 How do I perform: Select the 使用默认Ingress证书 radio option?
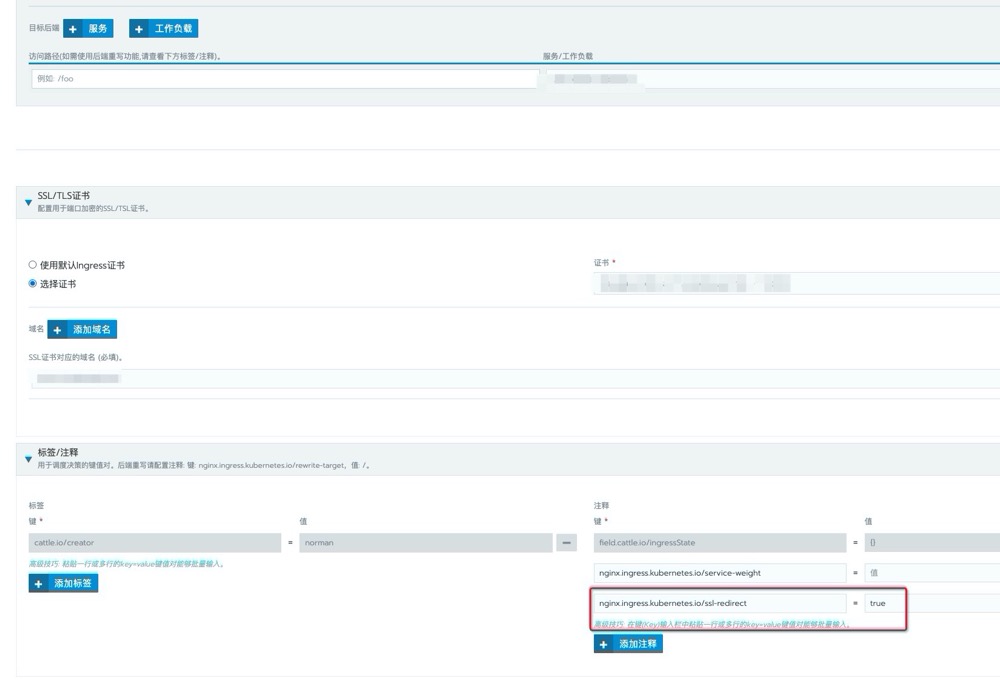pos(33,265)
